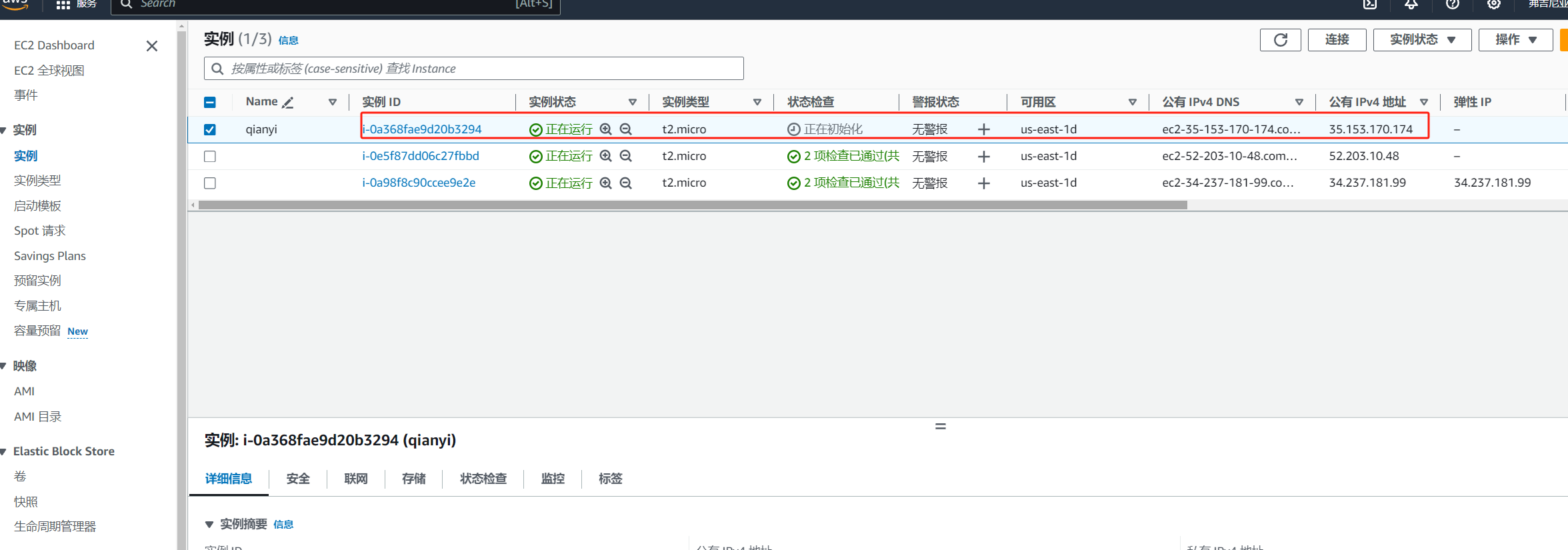Uncheck the qianyi instance checkbox

tap(210, 129)
